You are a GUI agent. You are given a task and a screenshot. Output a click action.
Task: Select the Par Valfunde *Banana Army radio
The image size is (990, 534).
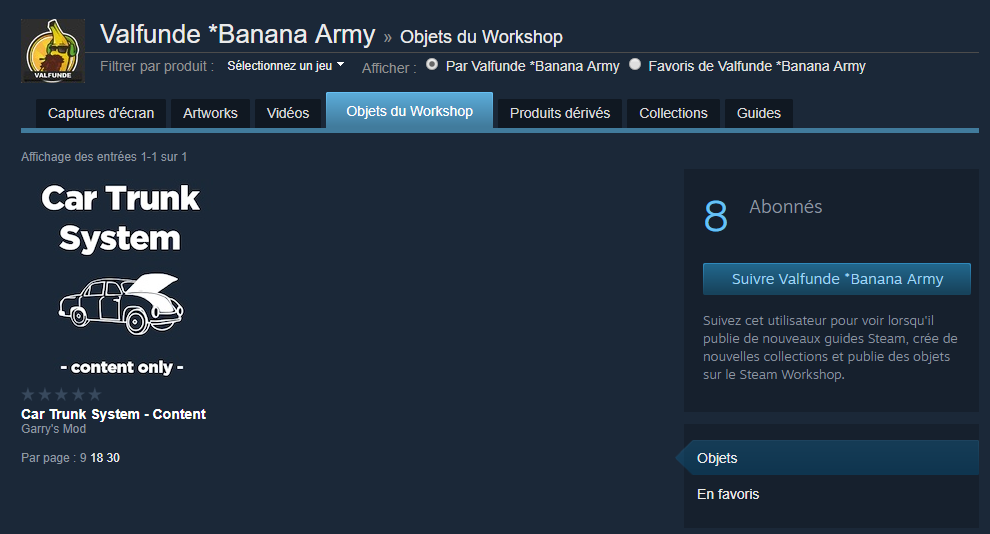pyautogui.click(x=432, y=64)
